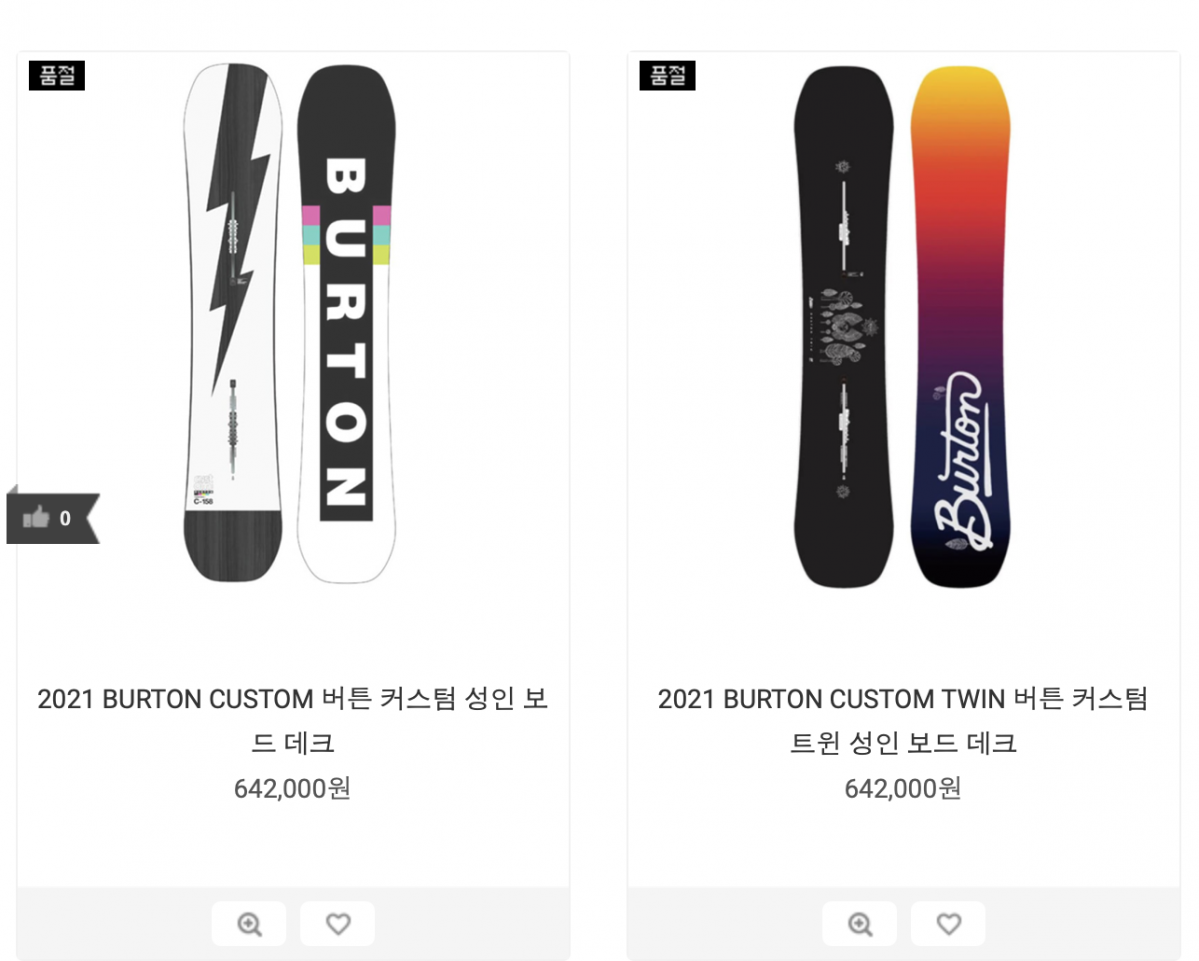The width and height of the screenshot is (1199, 961).
Task: Click the 품절 badge on the right card
Action: (667, 76)
